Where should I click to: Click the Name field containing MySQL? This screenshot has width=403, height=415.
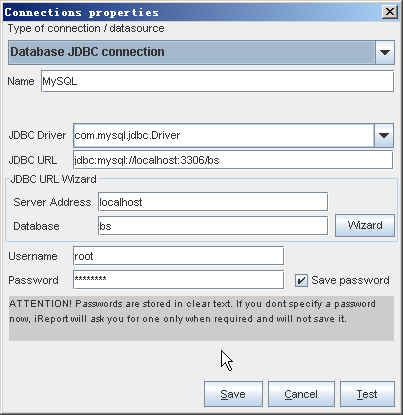click(x=217, y=81)
